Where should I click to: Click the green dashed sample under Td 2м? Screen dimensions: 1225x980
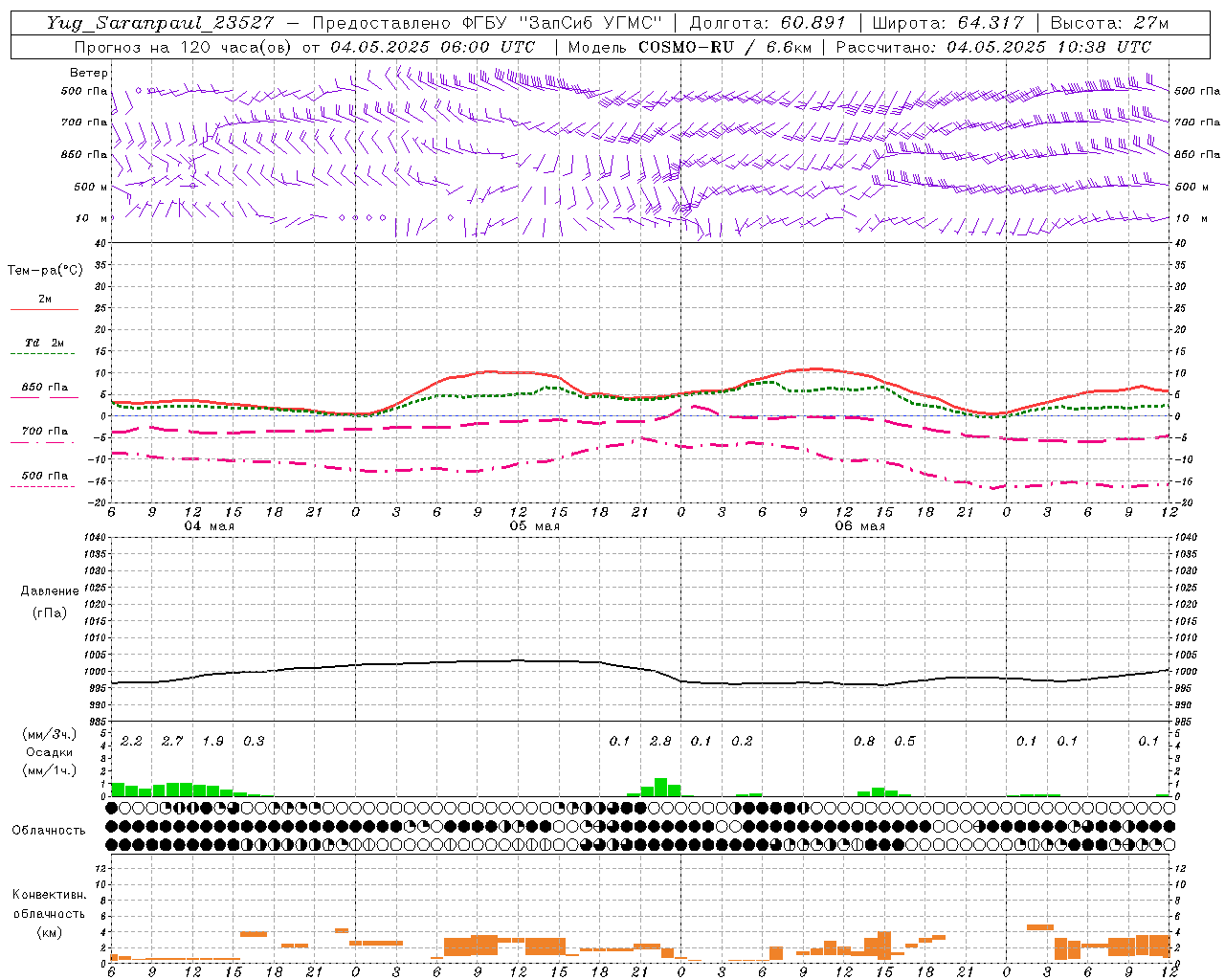click(x=44, y=353)
